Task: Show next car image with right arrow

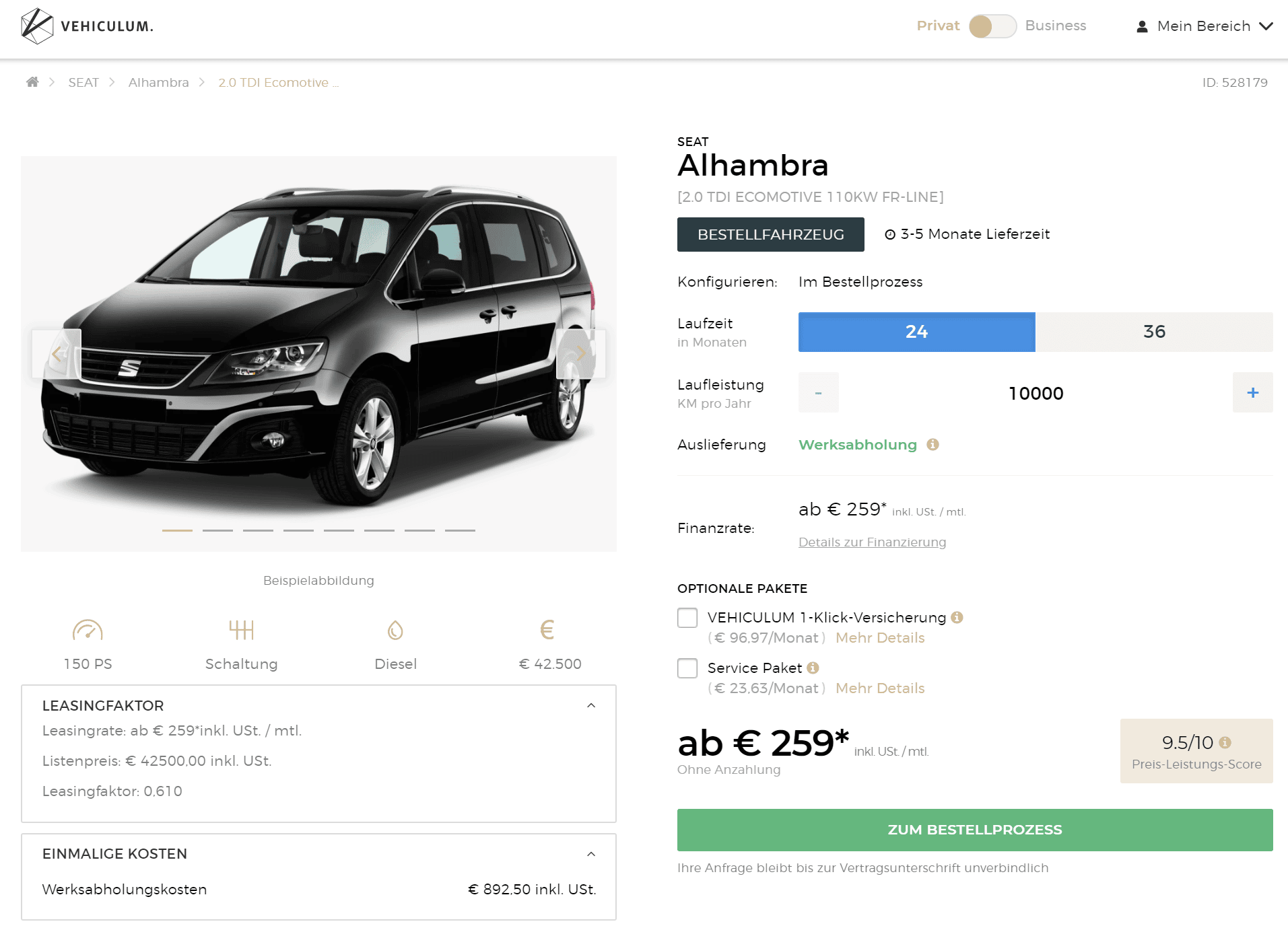Action: click(580, 353)
